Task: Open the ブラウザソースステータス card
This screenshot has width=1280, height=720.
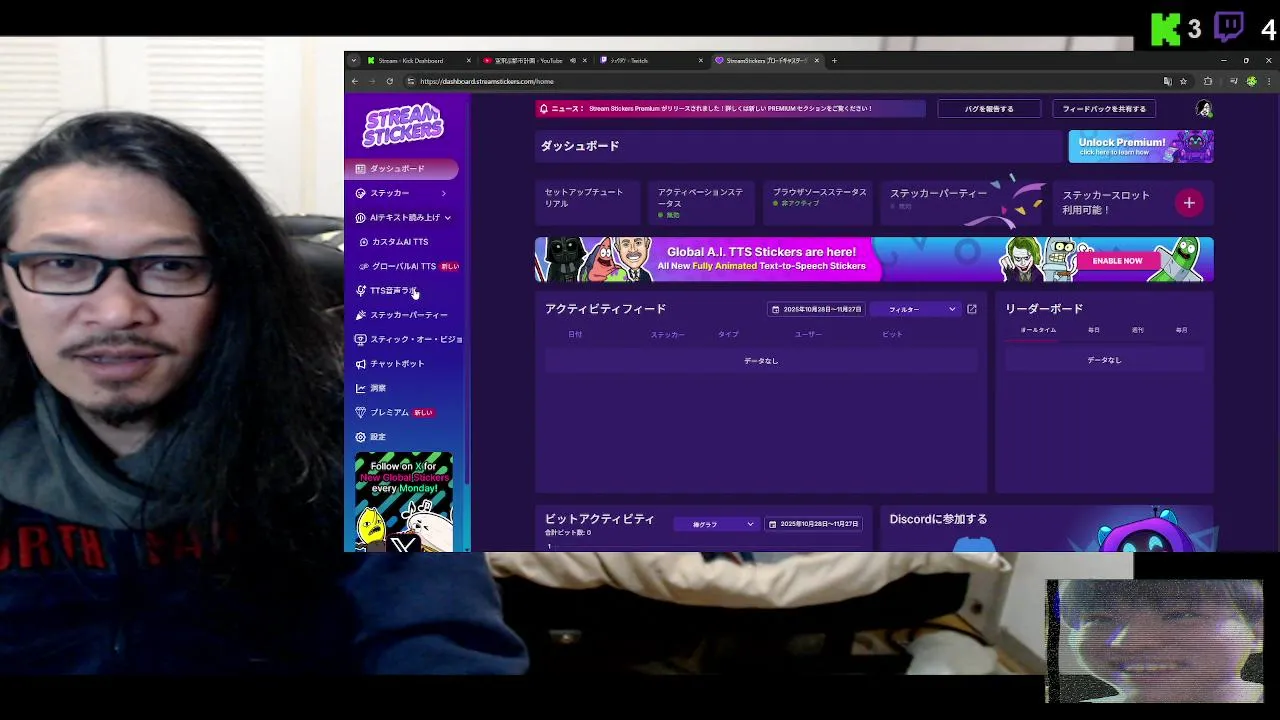Action: coord(819,202)
